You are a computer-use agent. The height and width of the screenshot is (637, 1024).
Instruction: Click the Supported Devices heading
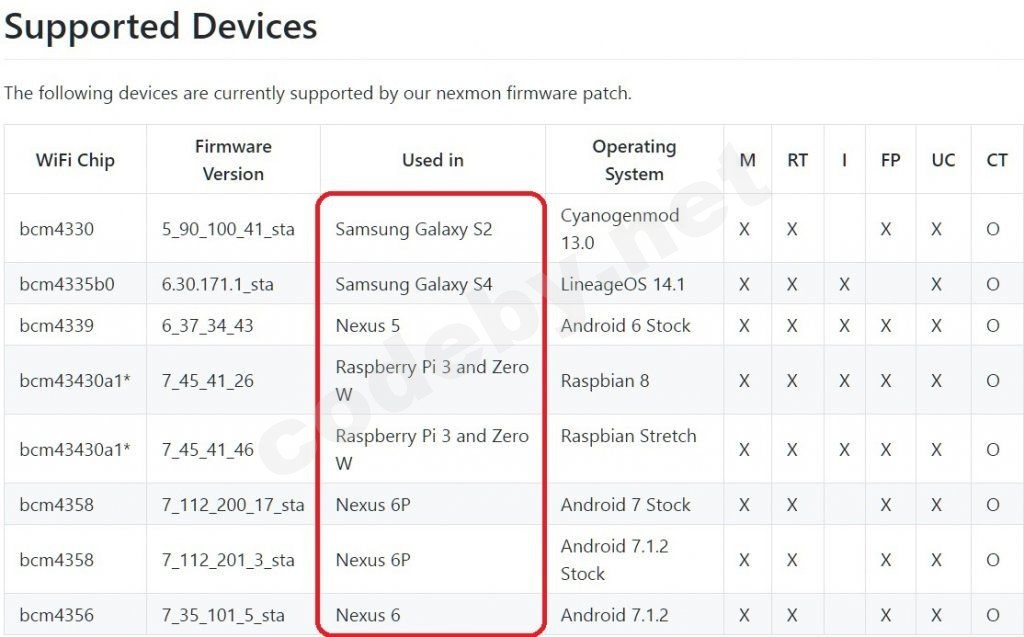pyautogui.click(x=161, y=27)
